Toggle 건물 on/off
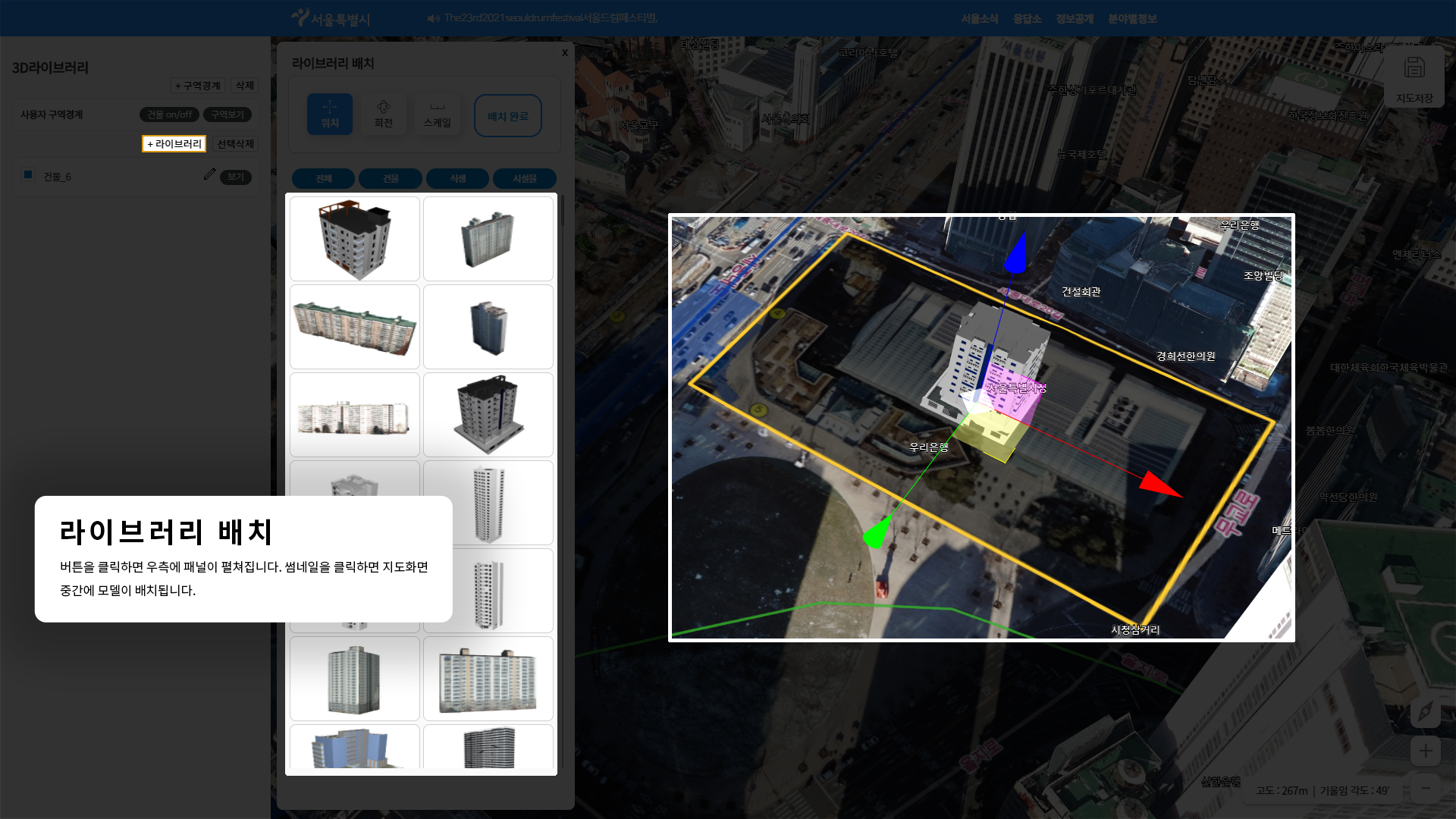This screenshot has width=1456, height=819. click(x=169, y=115)
